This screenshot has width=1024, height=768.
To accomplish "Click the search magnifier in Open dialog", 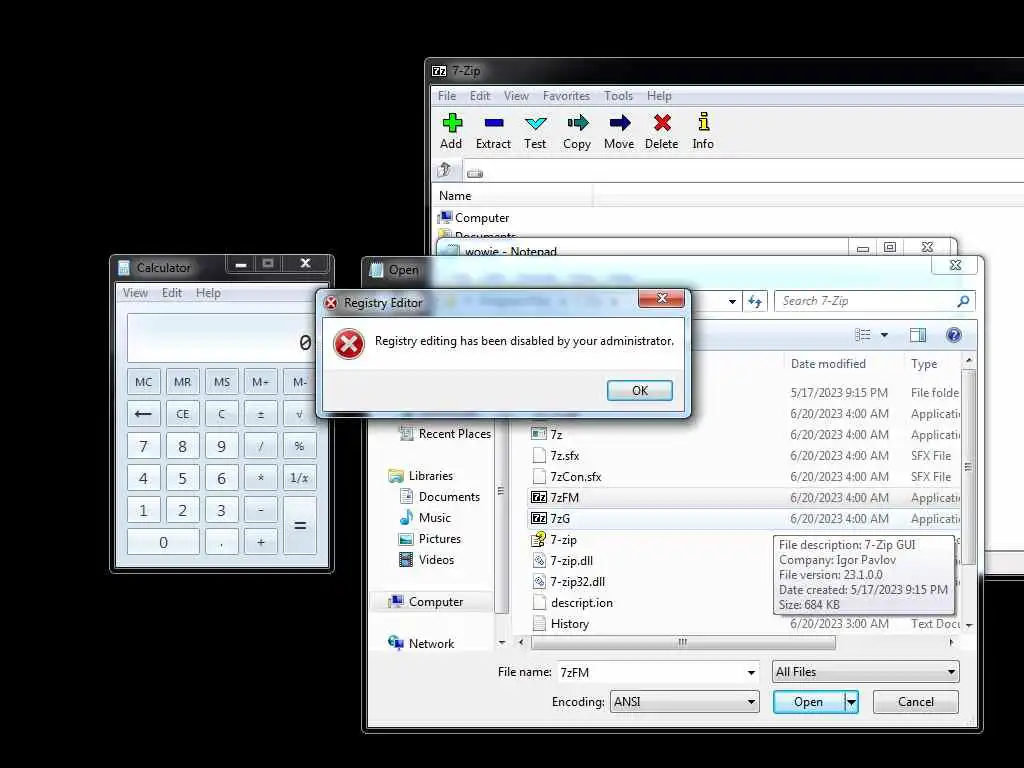I will point(963,301).
